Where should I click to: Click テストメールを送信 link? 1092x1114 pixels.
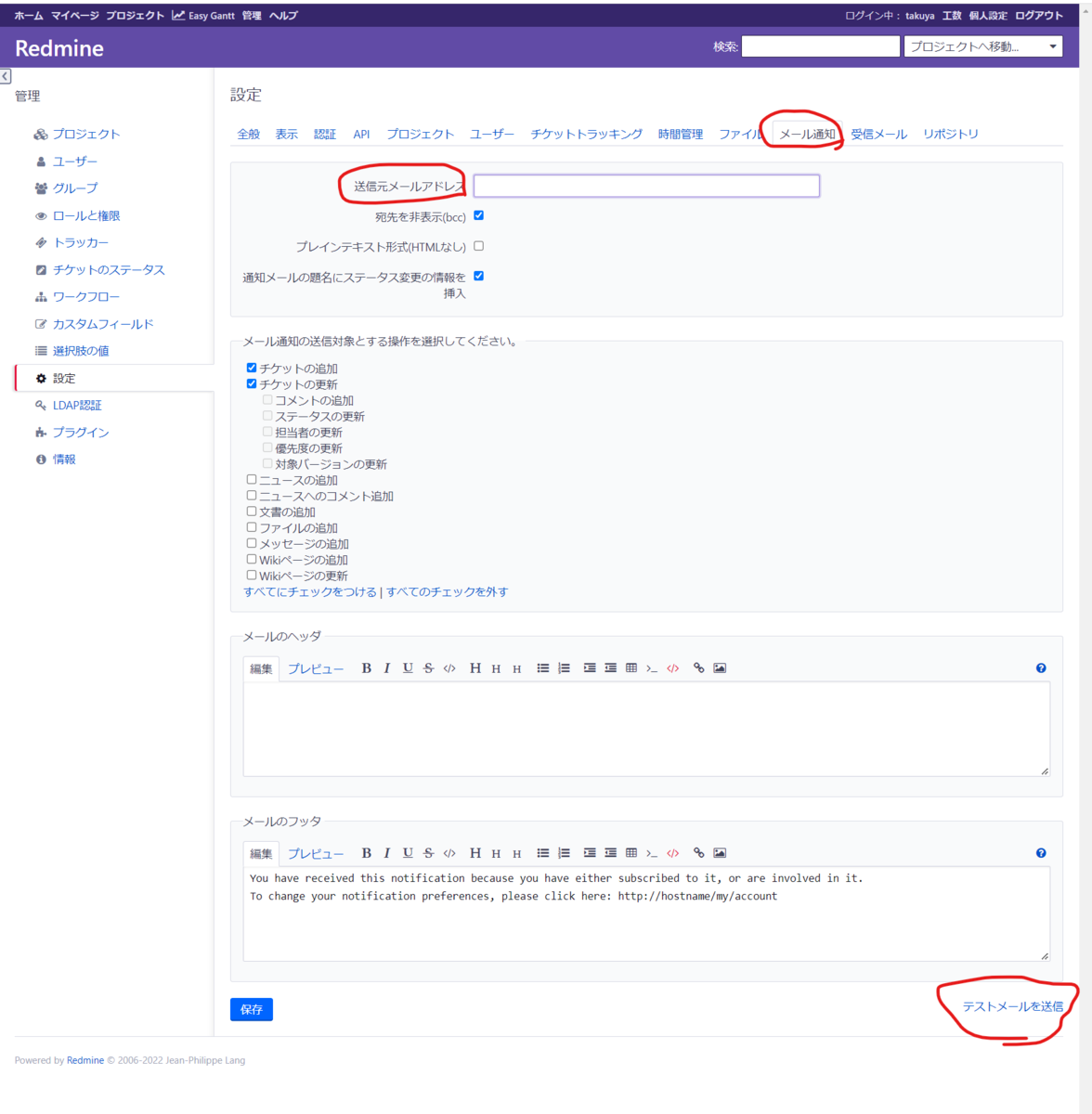(x=1012, y=1006)
